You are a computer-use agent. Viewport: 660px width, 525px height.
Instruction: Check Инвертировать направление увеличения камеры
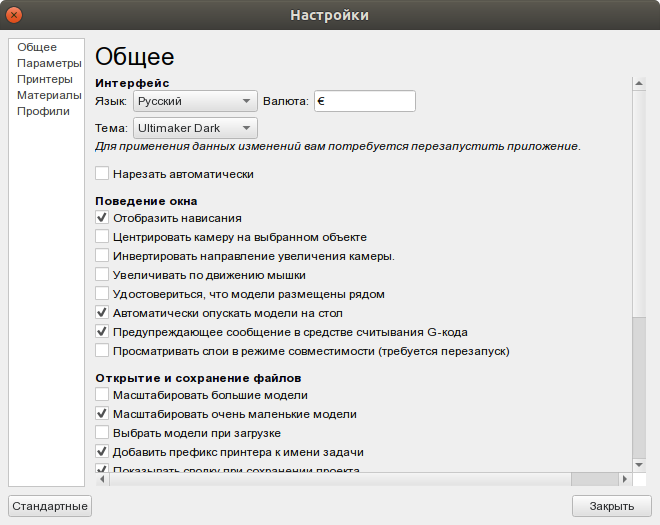102,256
